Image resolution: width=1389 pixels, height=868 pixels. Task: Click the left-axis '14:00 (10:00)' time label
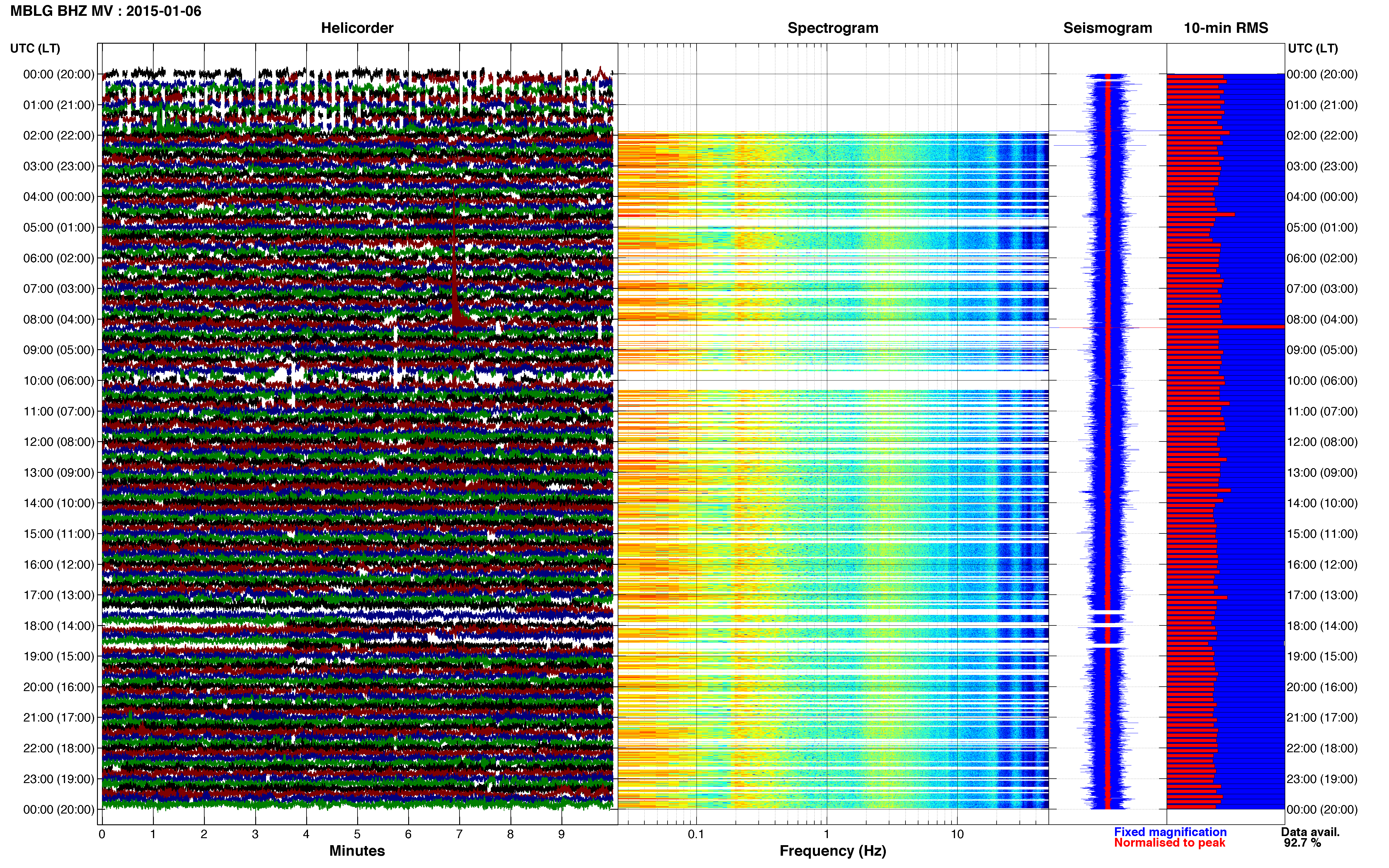pyautogui.click(x=59, y=504)
